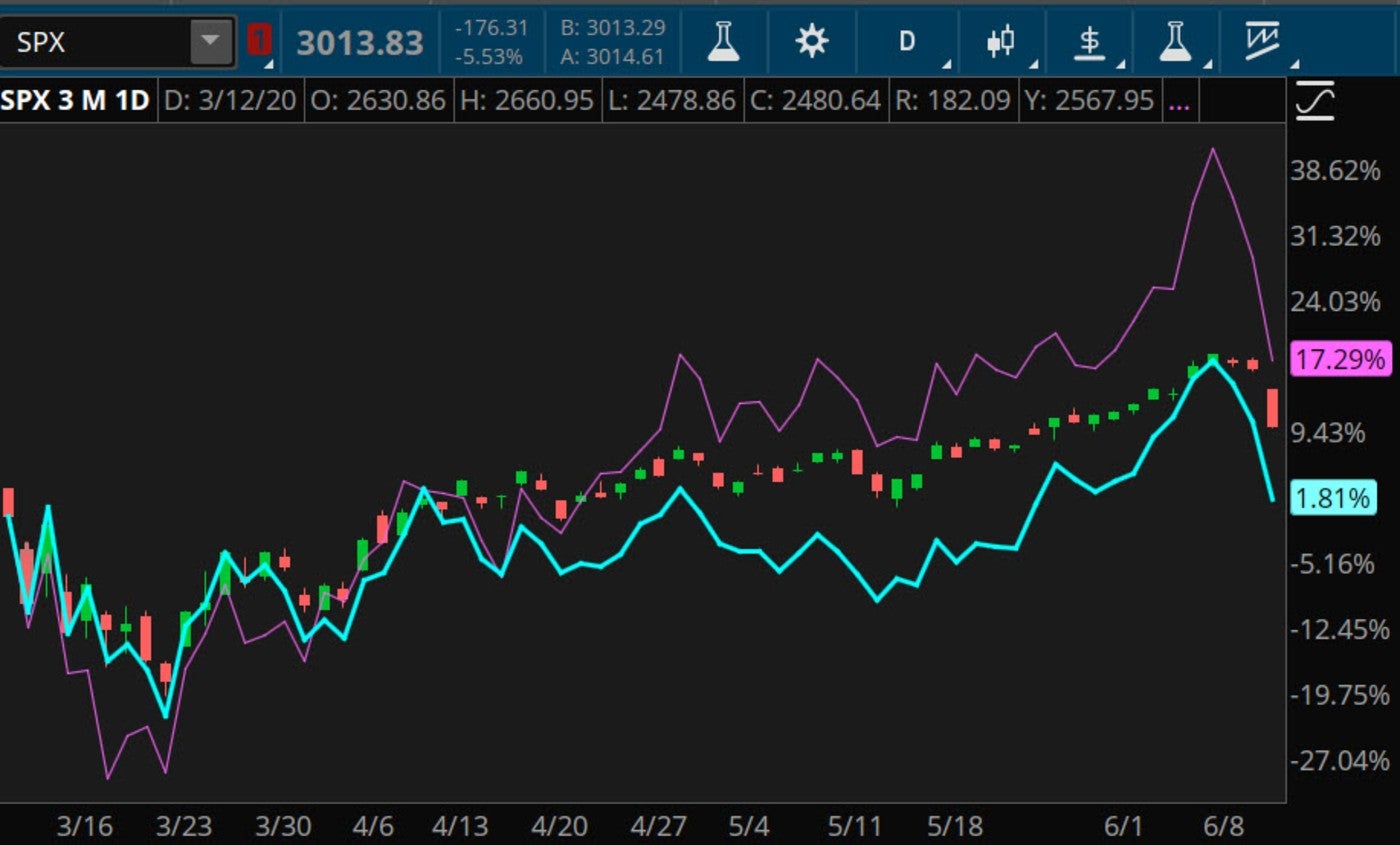1400x845 pixels.
Task: Open the Studies flask icon beside bid/ask
Action: coord(723,41)
